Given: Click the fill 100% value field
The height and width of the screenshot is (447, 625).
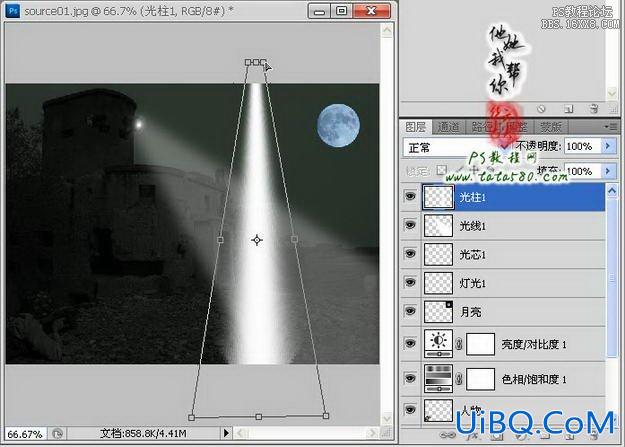Looking at the screenshot, I should (x=583, y=171).
